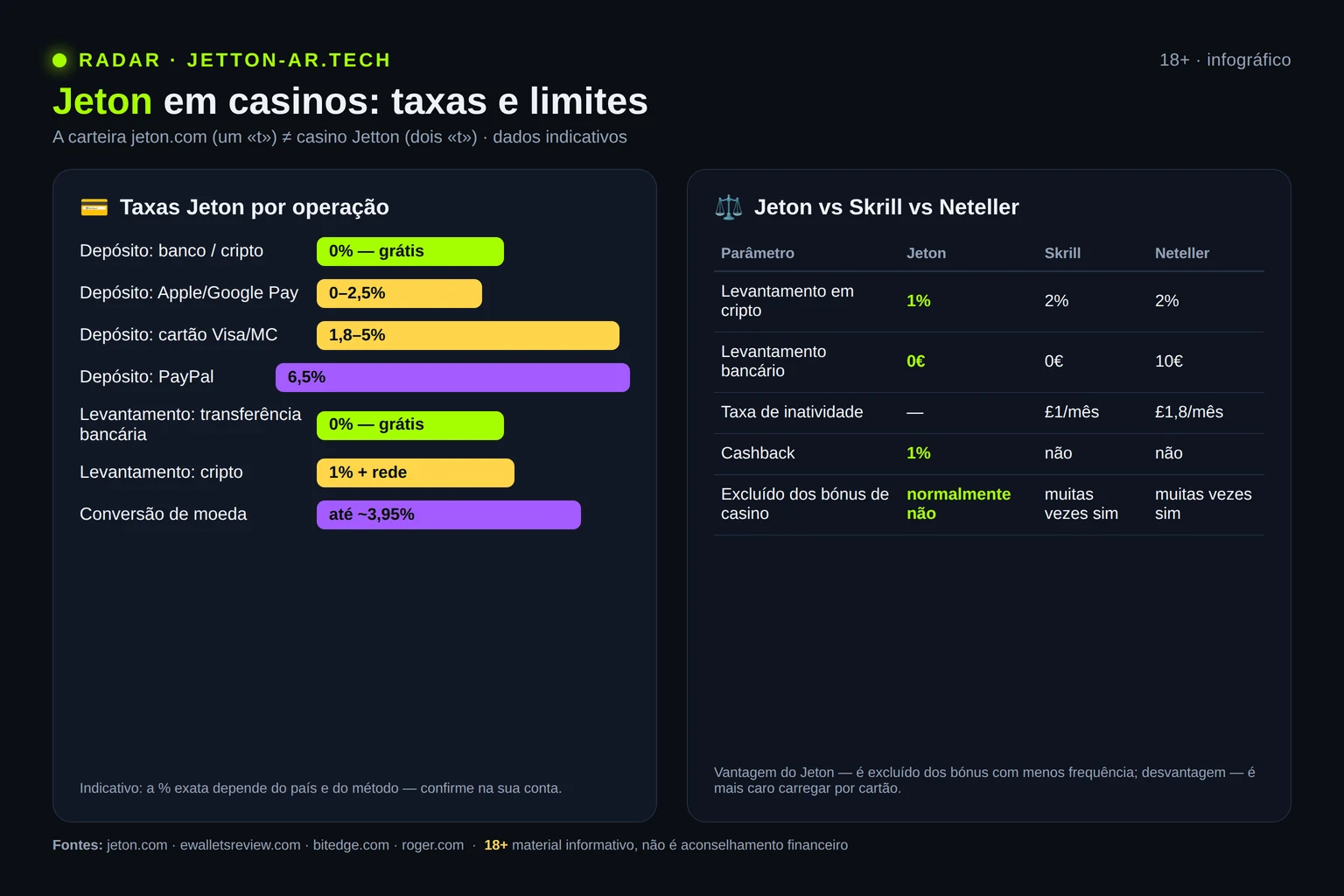Click the Fontes: label in the footer

[78, 845]
